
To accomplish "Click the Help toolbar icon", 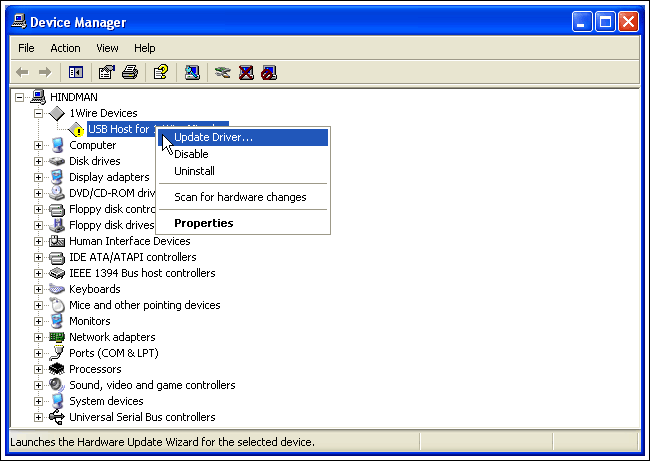I will coord(160,72).
